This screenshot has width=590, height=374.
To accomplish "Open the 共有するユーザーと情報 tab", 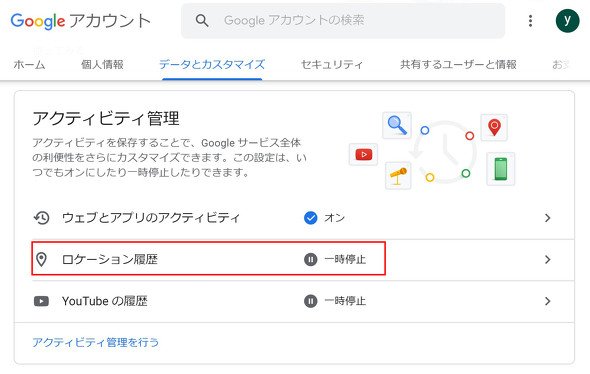I will point(458,65).
